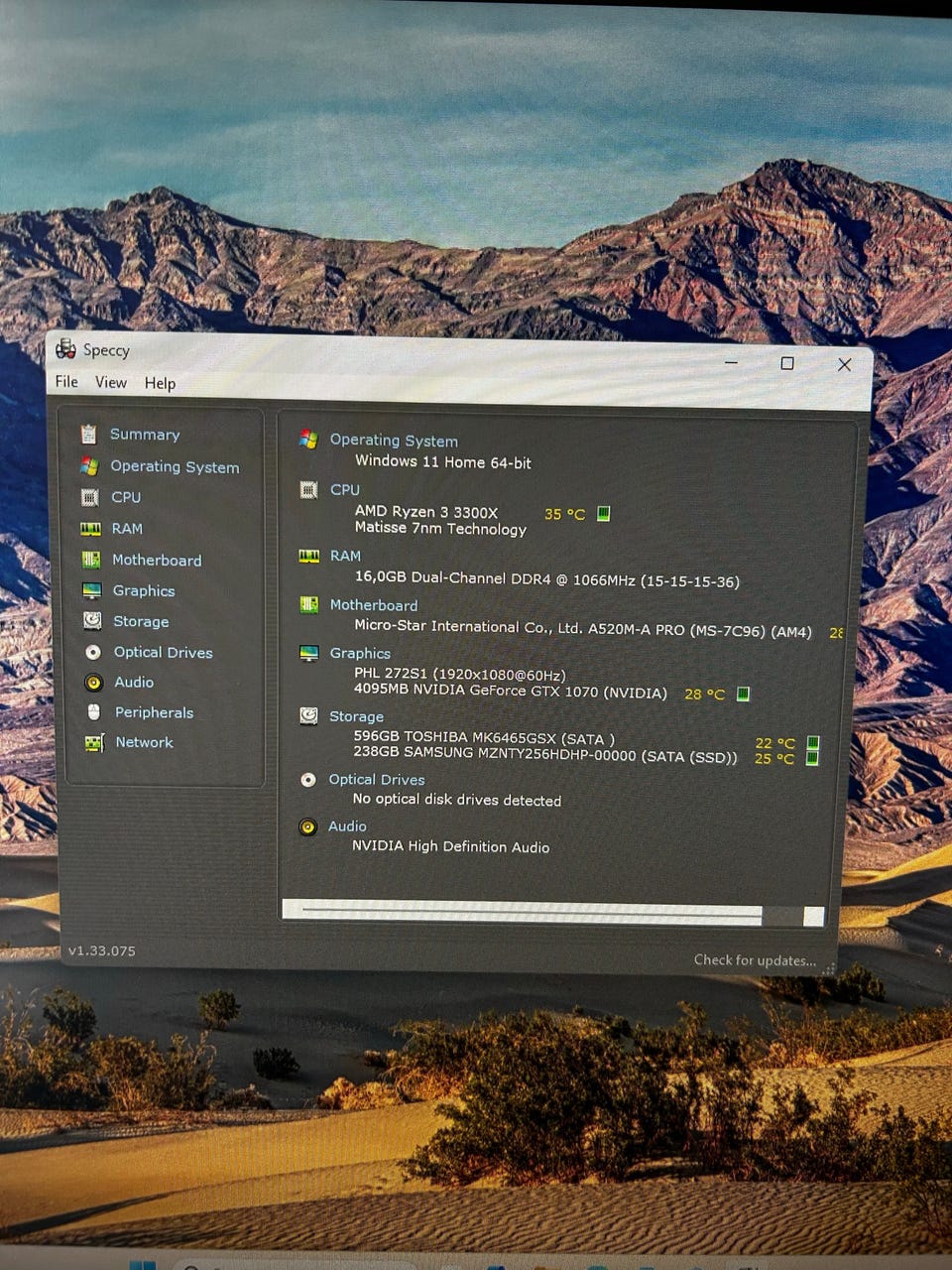Click the Motherboard icon in summary pane
This screenshot has width=952, height=1270.
pyautogui.click(x=308, y=604)
